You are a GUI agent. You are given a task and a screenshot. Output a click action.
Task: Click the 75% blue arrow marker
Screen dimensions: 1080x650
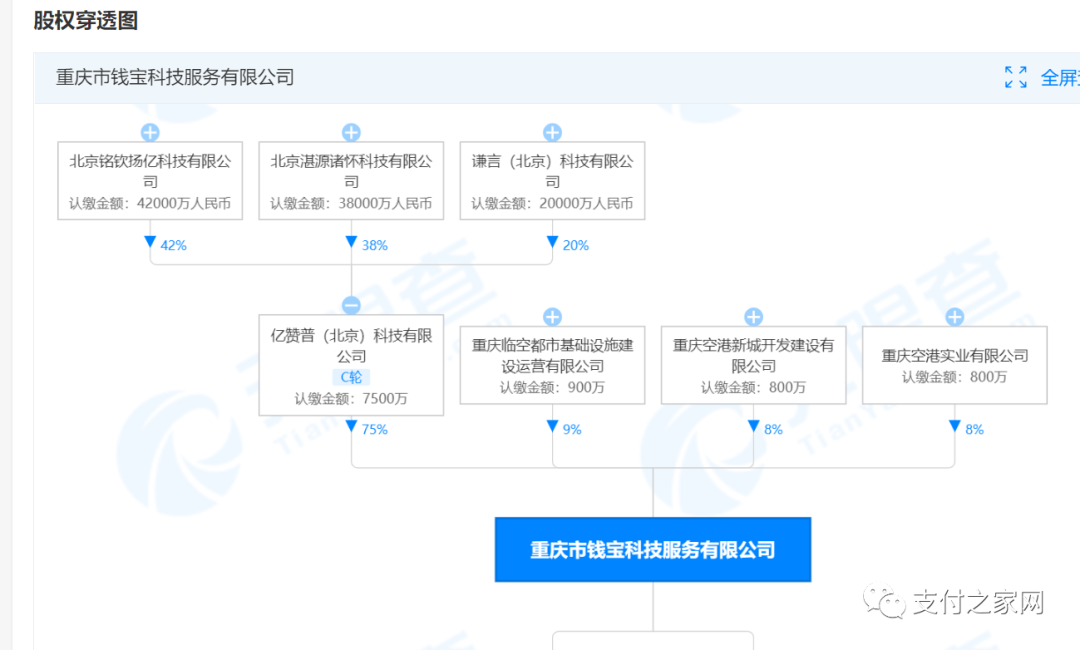click(x=351, y=427)
